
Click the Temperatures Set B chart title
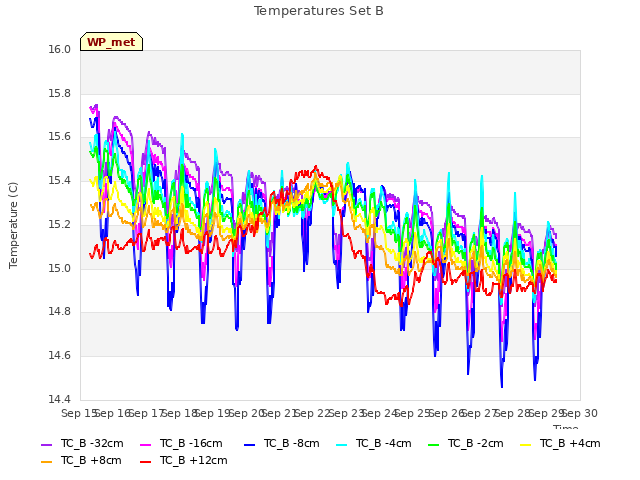pyautogui.click(x=318, y=11)
